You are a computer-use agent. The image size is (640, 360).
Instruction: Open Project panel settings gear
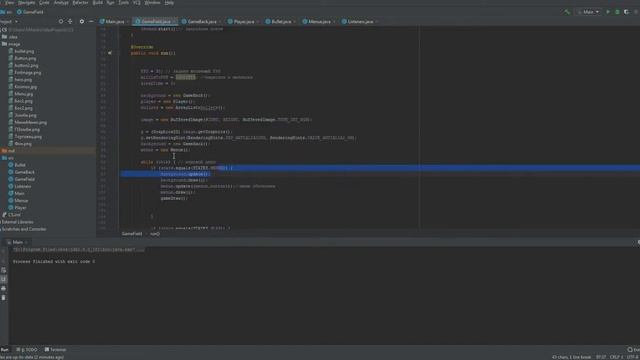tap(82, 21)
